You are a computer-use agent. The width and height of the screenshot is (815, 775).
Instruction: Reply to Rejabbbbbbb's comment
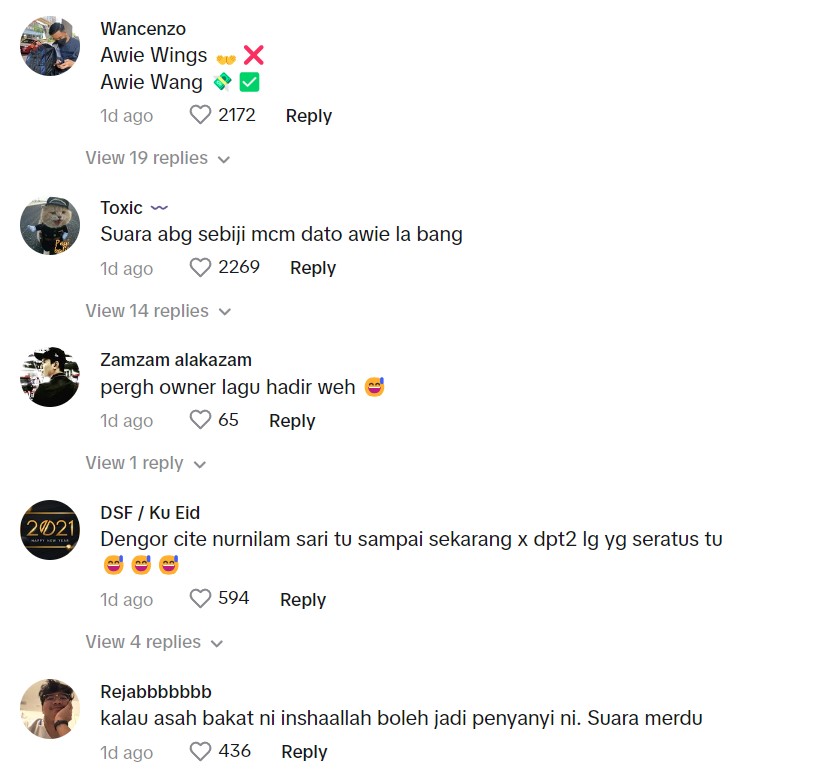tap(305, 752)
